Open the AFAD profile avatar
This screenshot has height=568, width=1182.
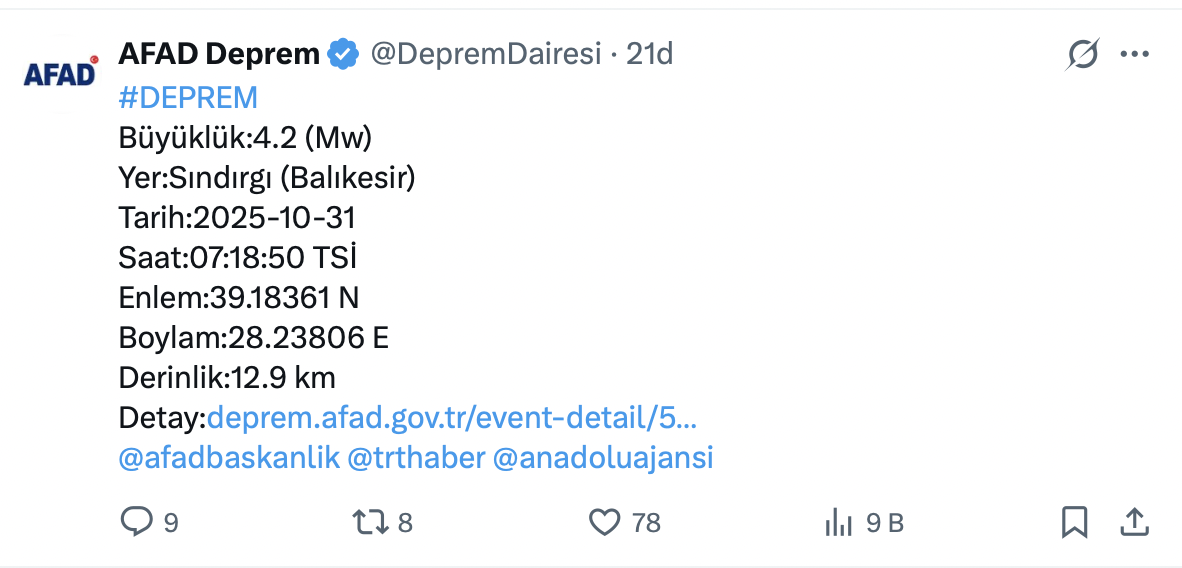point(61,73)
